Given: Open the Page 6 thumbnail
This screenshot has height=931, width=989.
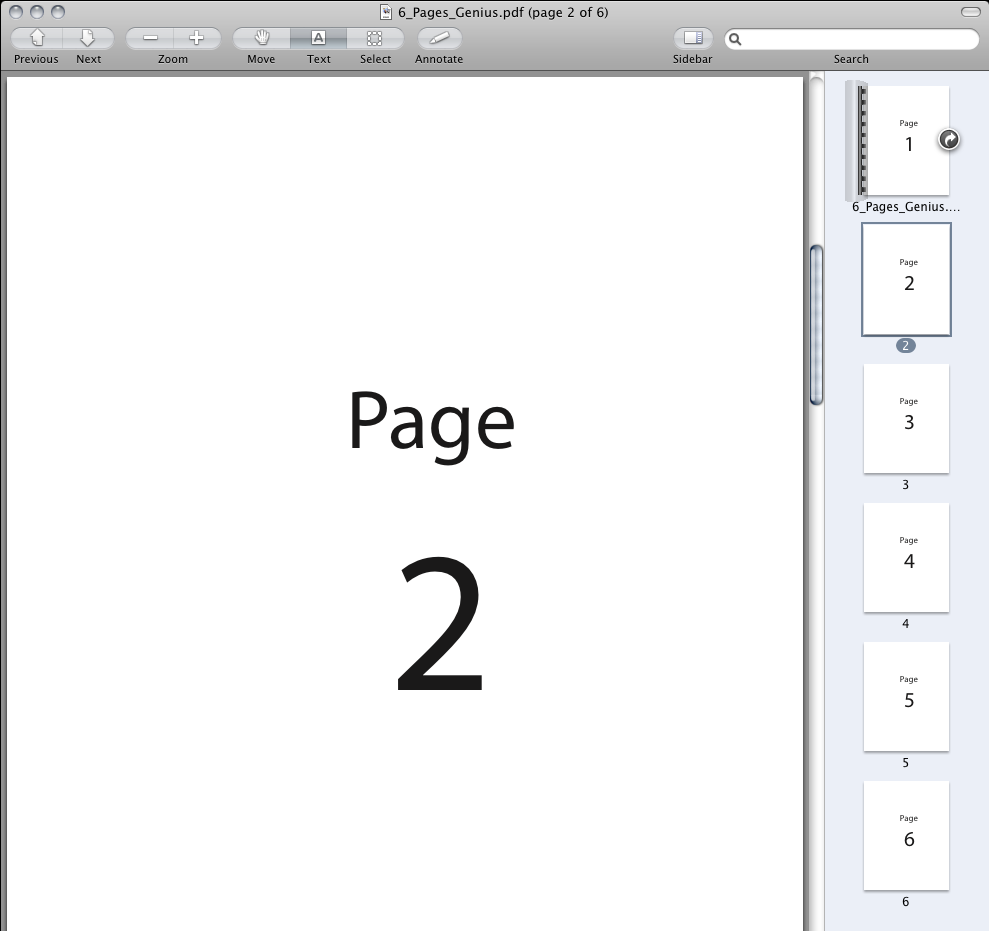Looking at the screenshot, I should [906, 836].
